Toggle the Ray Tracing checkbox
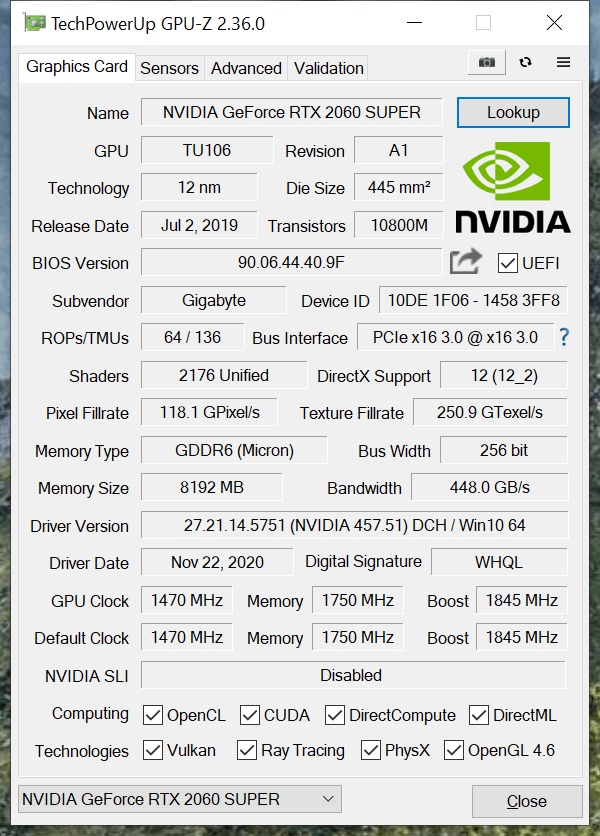This screenshot has width=600, height=836. pos(247,750)
